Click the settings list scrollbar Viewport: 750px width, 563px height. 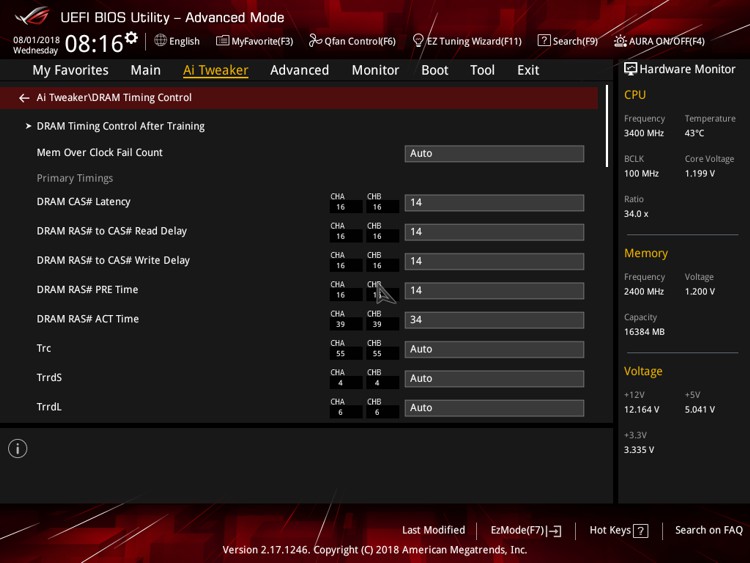pos(607,126)
